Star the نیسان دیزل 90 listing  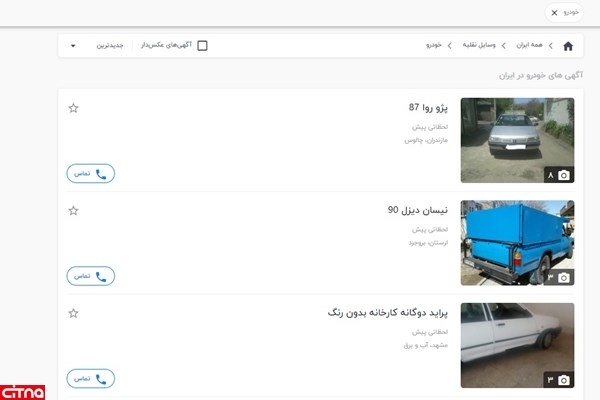click(73, 211)
